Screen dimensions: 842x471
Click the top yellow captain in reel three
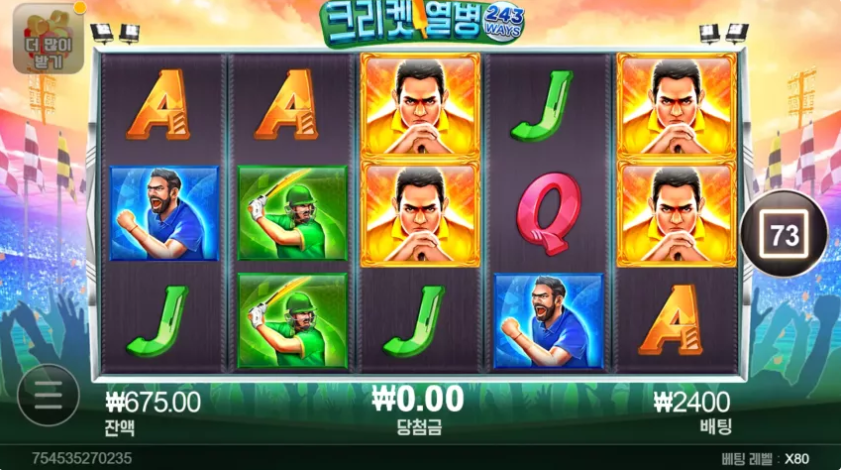pos(420,106)
